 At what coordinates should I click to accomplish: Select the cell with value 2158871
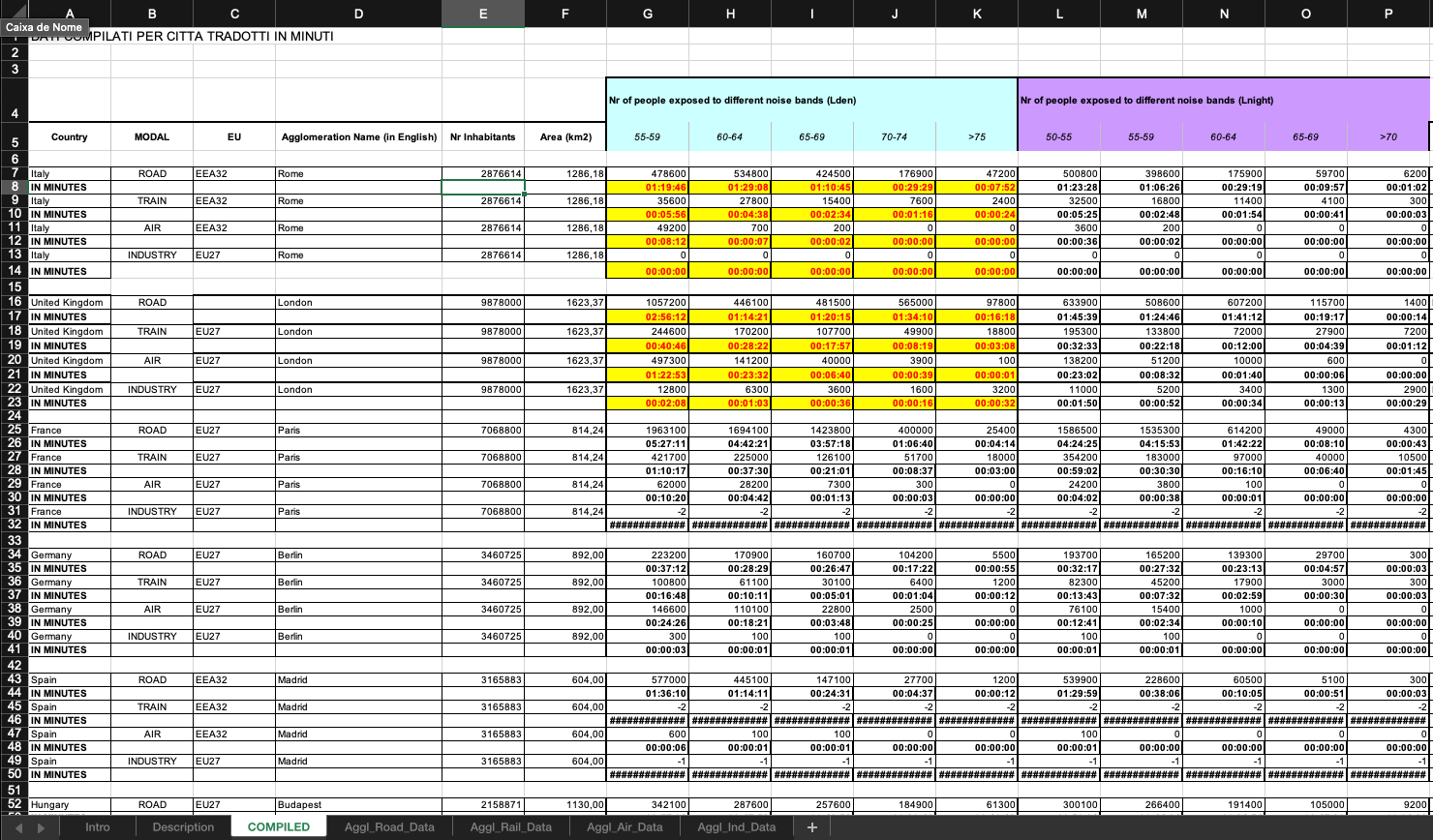[483, 804]
